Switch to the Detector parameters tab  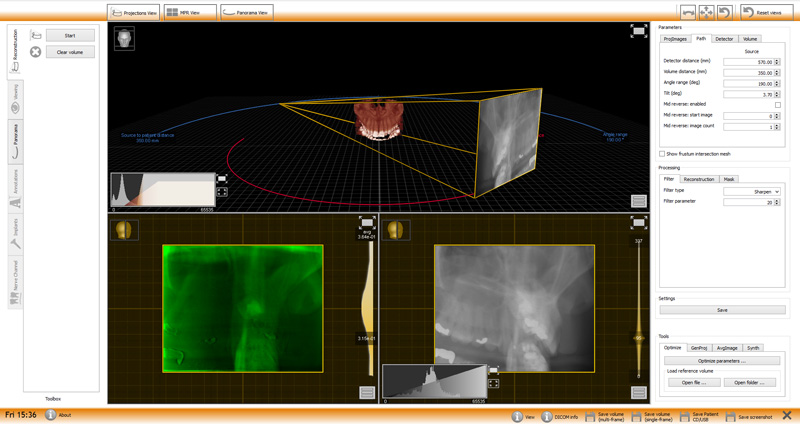[x=724, y=39]
